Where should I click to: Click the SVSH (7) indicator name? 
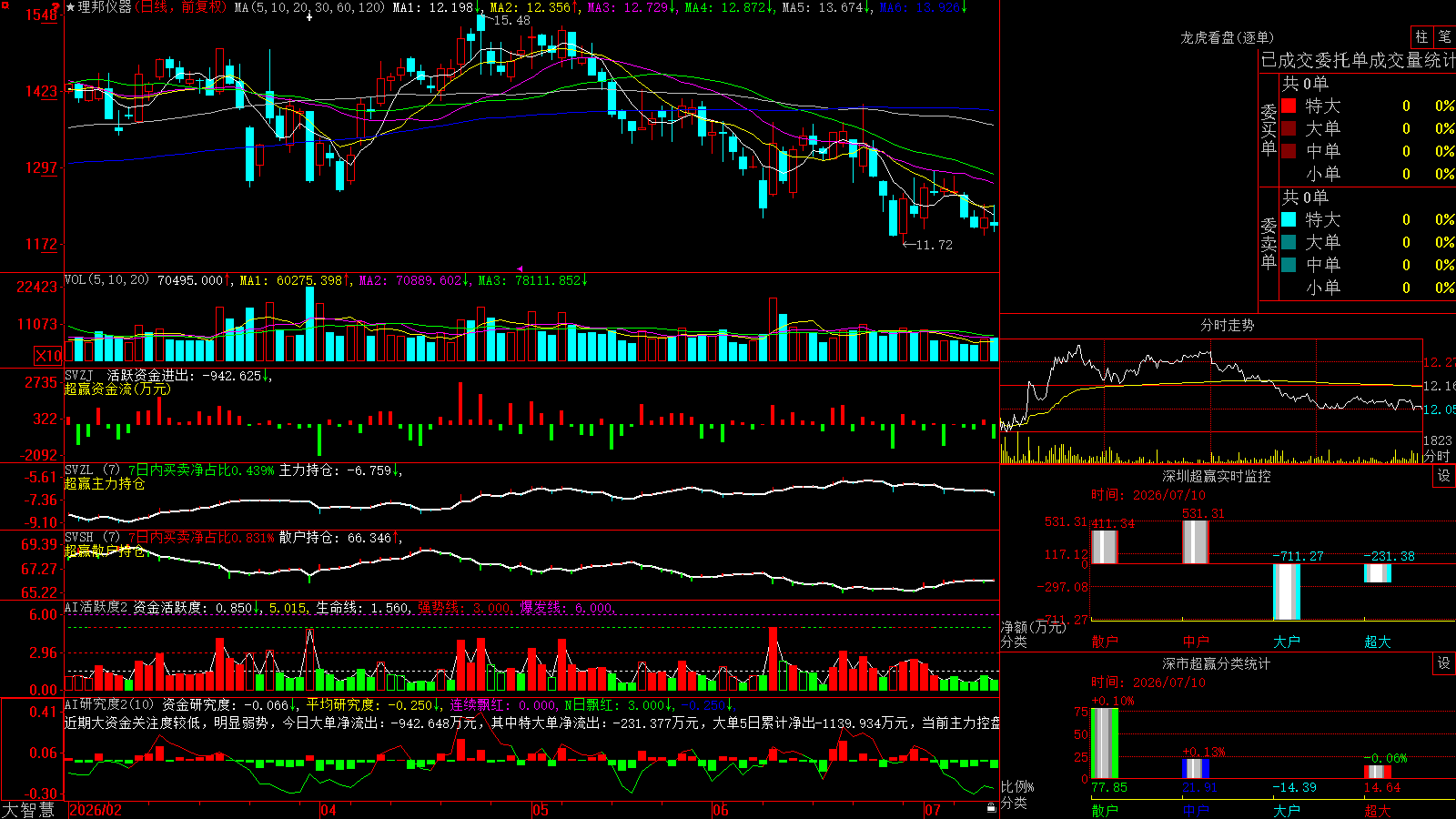coord(92,538)
